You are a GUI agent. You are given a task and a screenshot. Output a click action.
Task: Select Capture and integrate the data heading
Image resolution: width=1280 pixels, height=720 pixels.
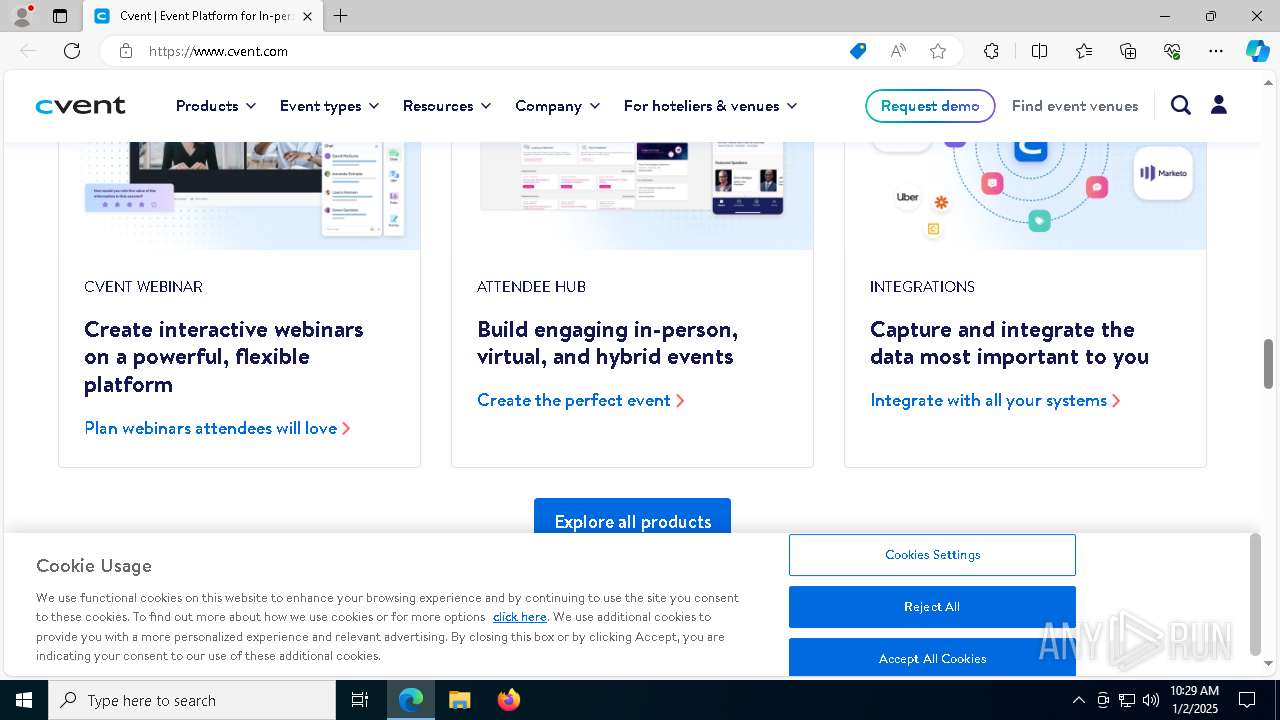(x=1009, y=343)
